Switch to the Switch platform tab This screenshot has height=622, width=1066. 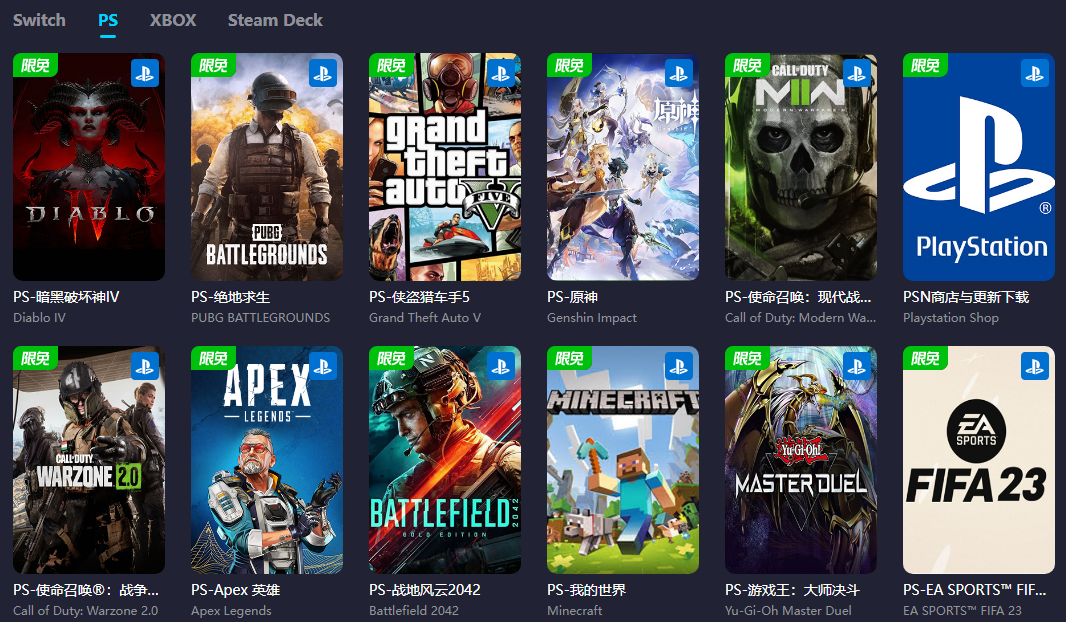click(39, 20)
